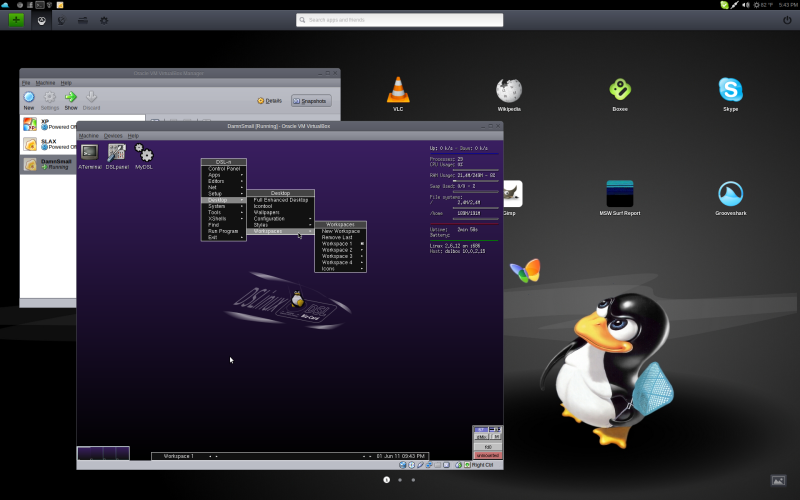This screenshot has width=800, height=500.
Task: Click the workspace pager at VM bottom-left
Action: pyautogui.click(x=104, y=453)
